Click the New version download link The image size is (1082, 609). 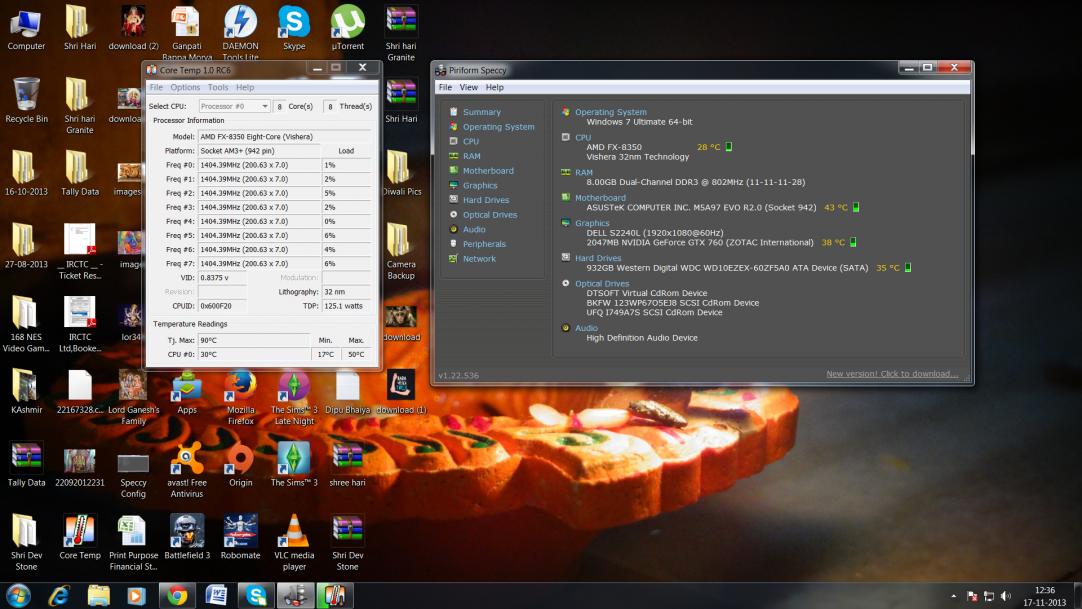[x=892, y=374]
